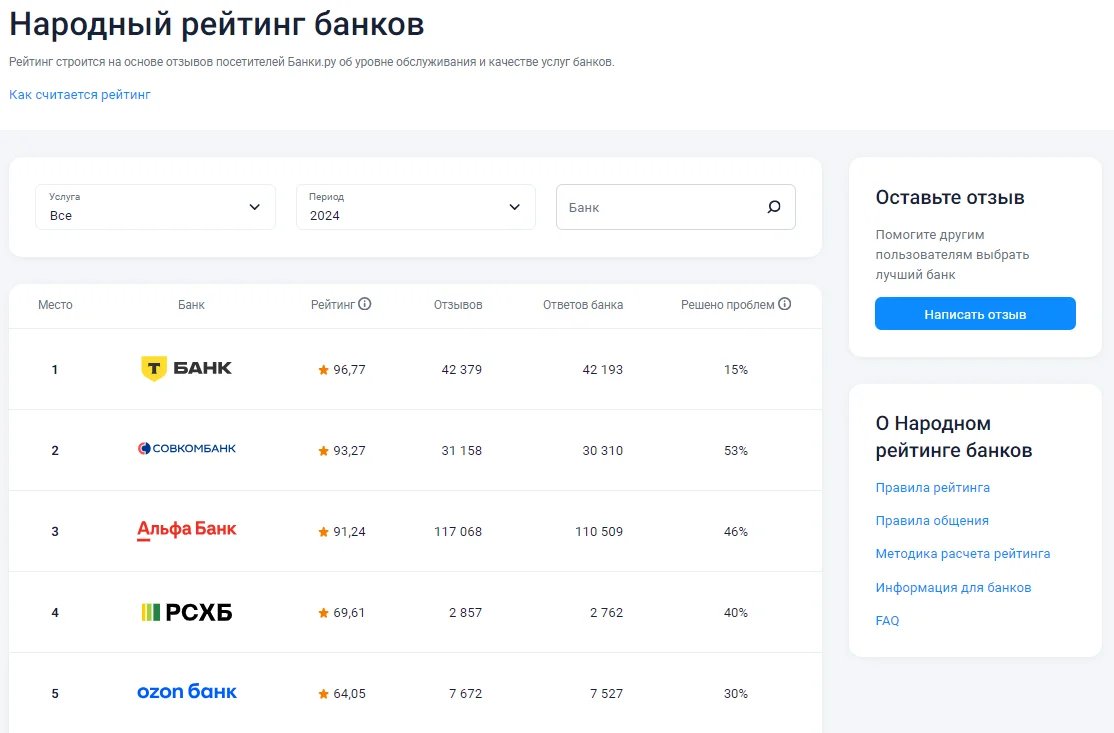Open the Т-Банк logo

coord(187,369)
